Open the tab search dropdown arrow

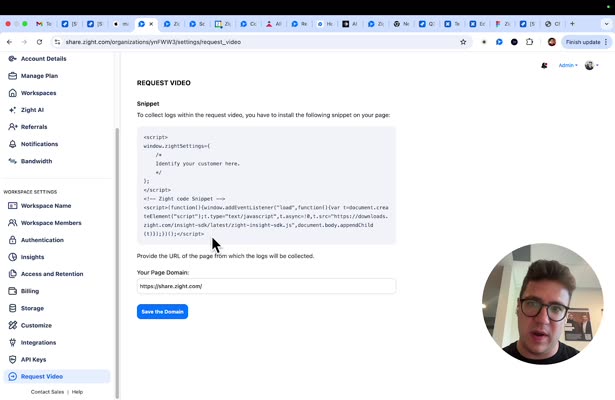[606, 24]
